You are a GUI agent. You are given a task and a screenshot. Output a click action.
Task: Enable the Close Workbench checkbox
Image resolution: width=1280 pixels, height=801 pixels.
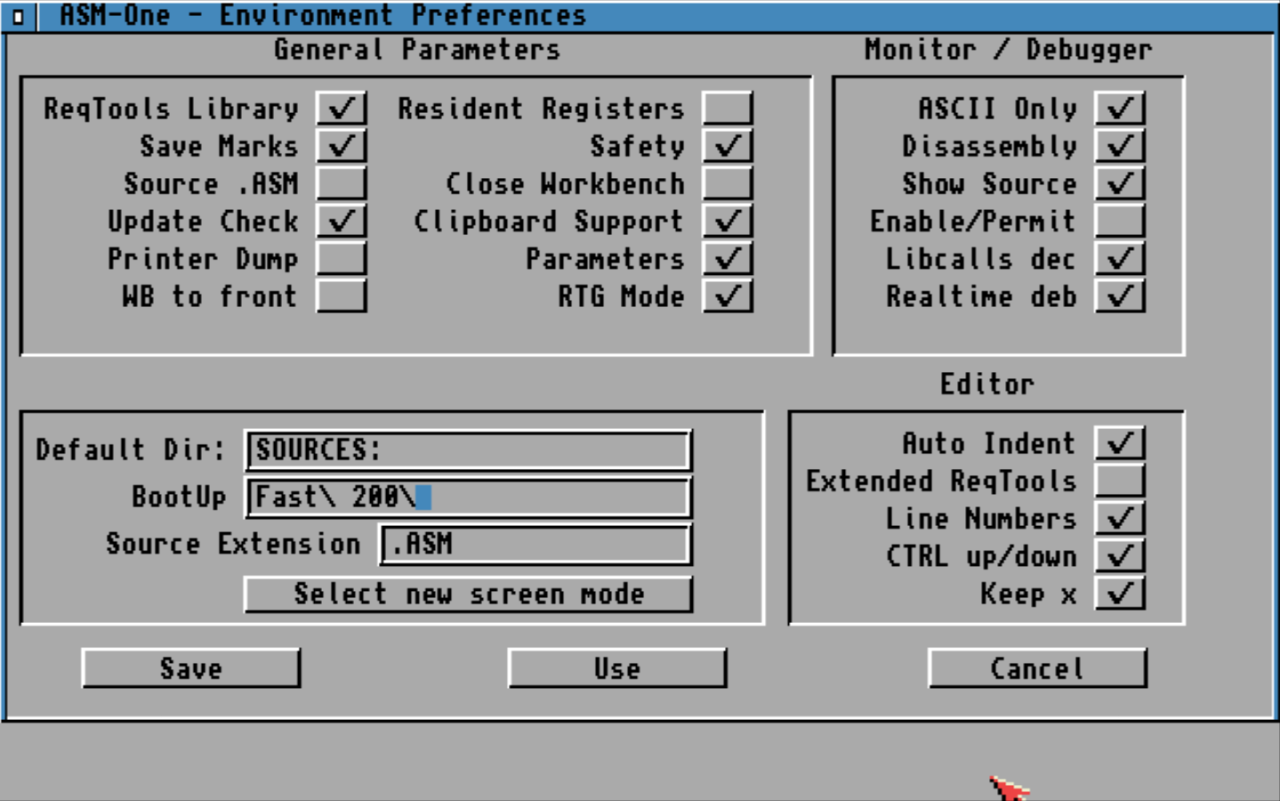click(727, 184)
